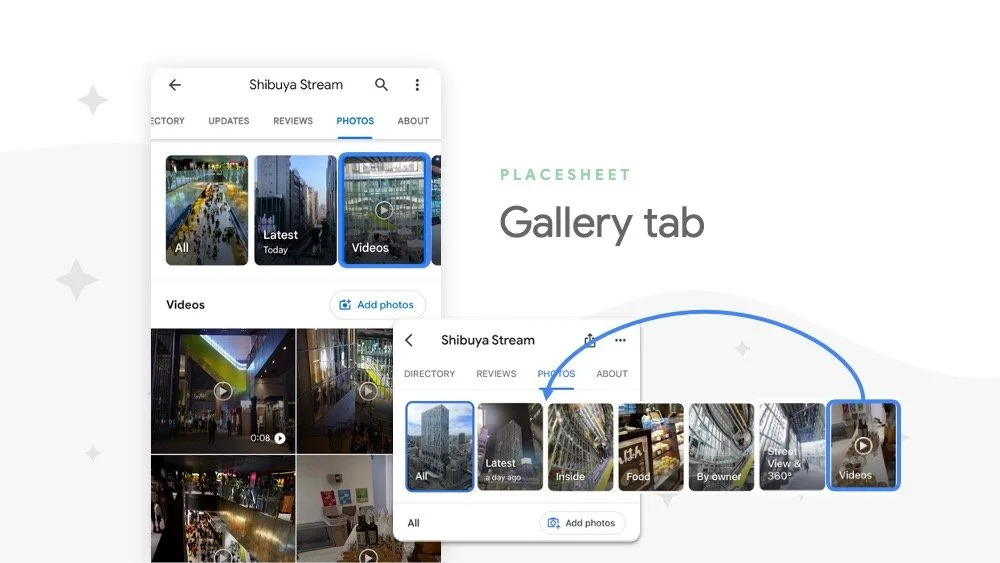Open the DIRECTORY tab on iOS card
The image size is (1000, 563).
tap(429, 374)
